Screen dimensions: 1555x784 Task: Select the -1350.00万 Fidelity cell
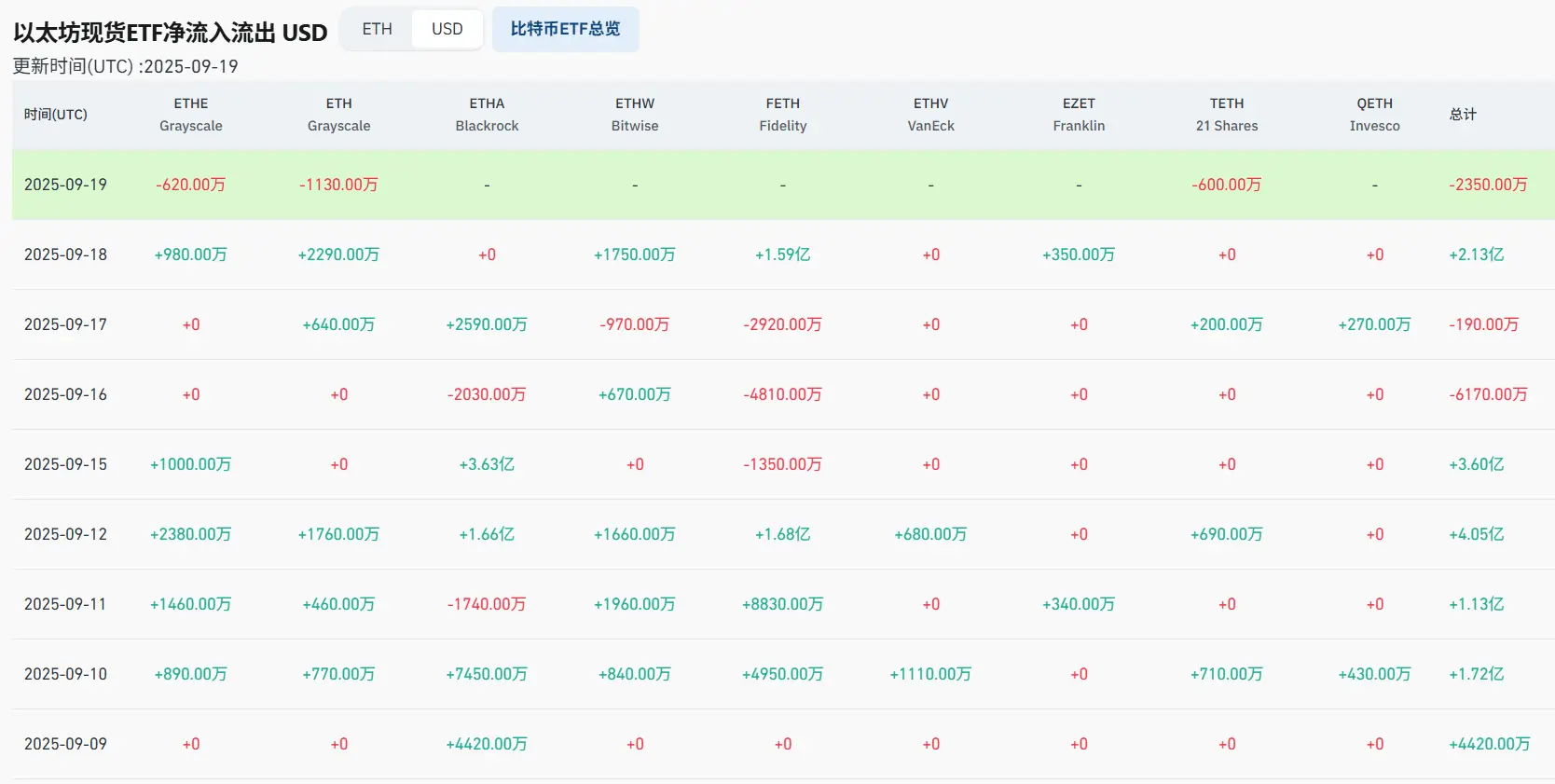(x=783, y=464)
